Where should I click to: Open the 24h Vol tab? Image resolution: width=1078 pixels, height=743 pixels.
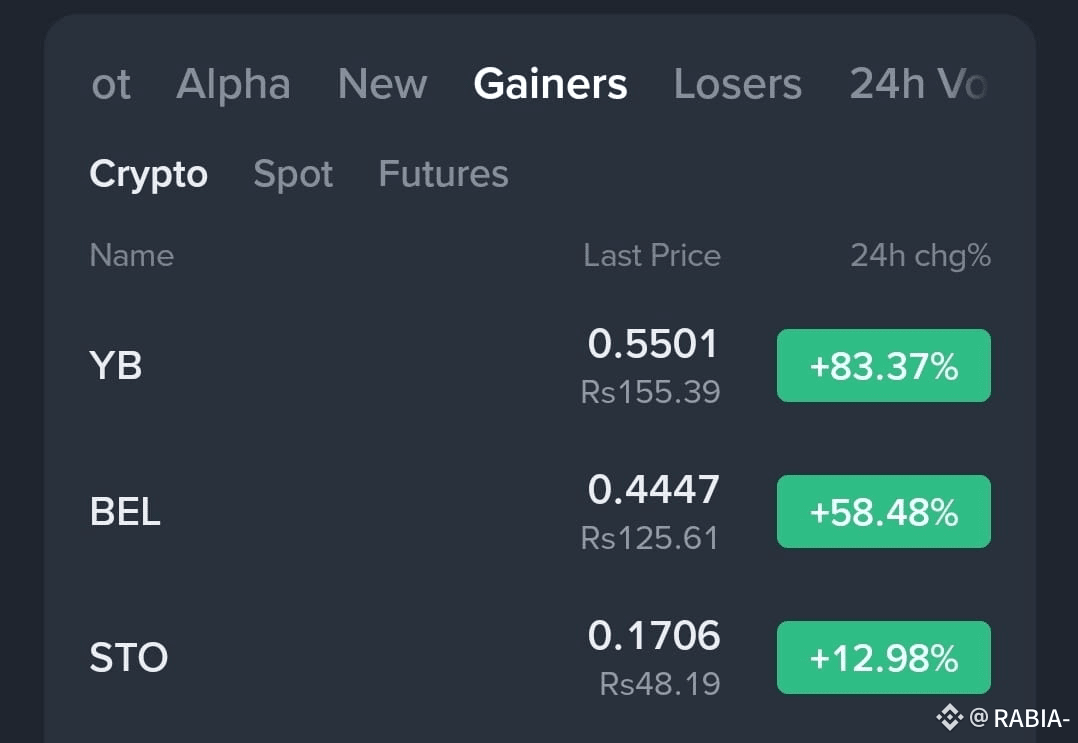coord(918,84)
